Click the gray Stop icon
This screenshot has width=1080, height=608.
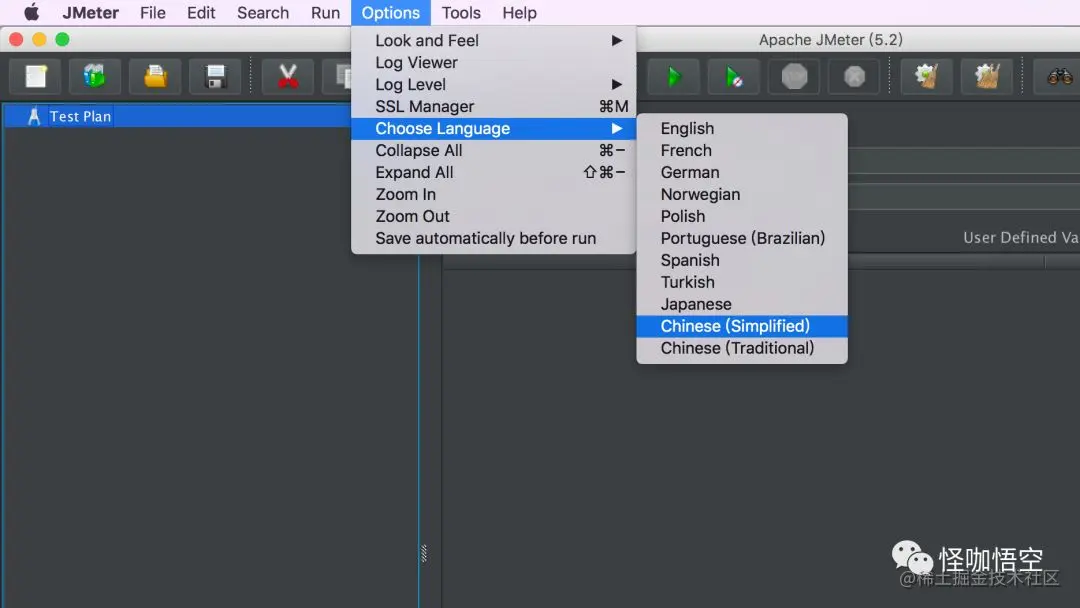(x=794, y=76)
